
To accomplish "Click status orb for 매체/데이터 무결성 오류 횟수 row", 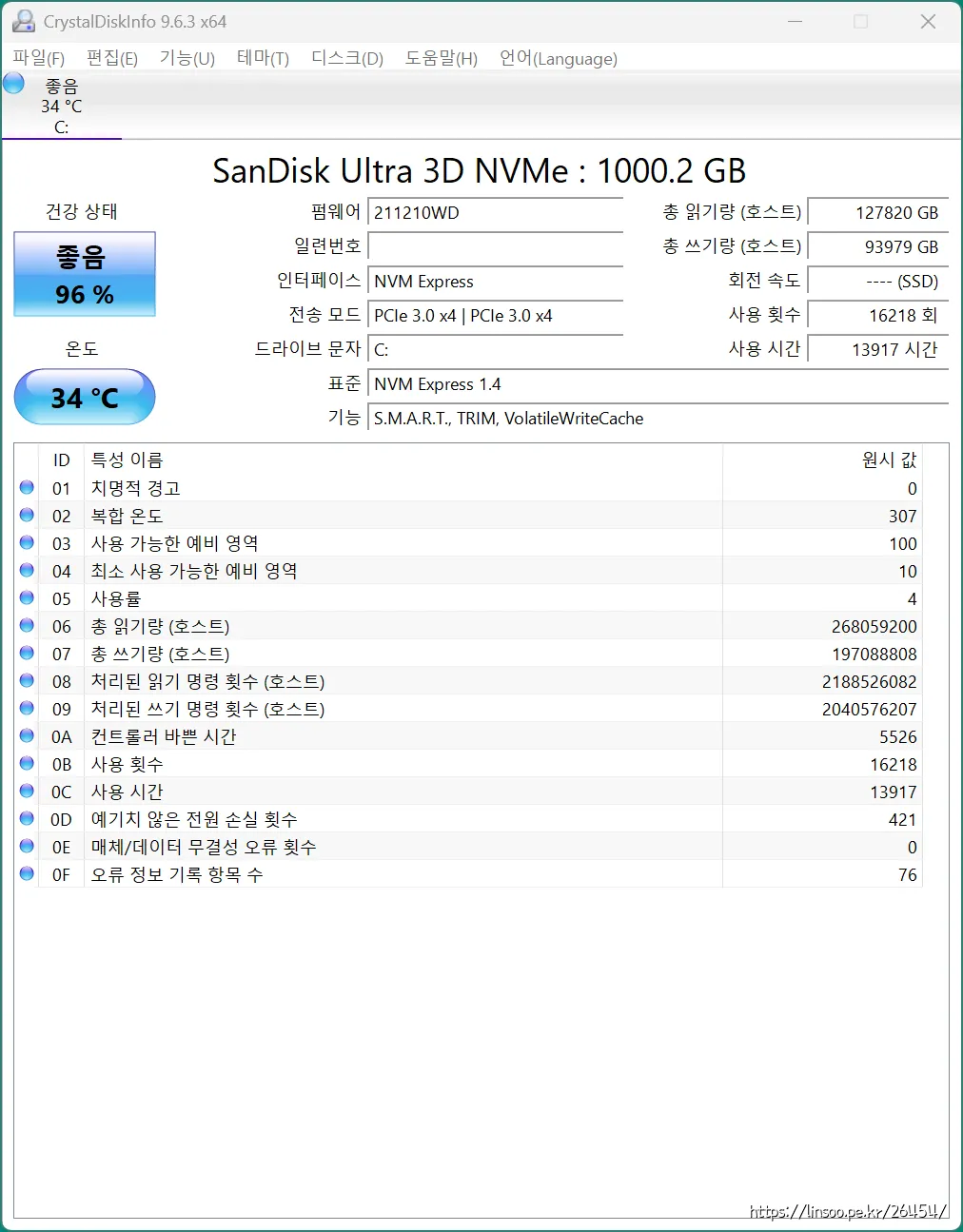I will [x=27, y=847].
